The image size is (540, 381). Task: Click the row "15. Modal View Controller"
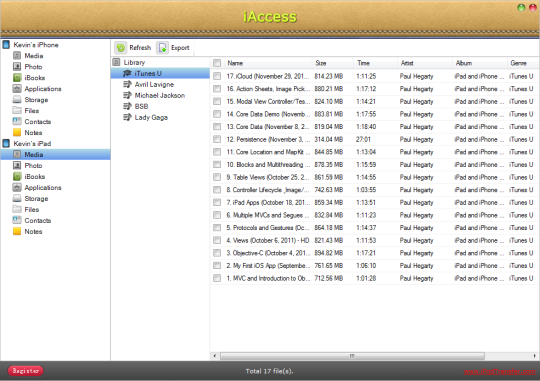tap(375, 101)
